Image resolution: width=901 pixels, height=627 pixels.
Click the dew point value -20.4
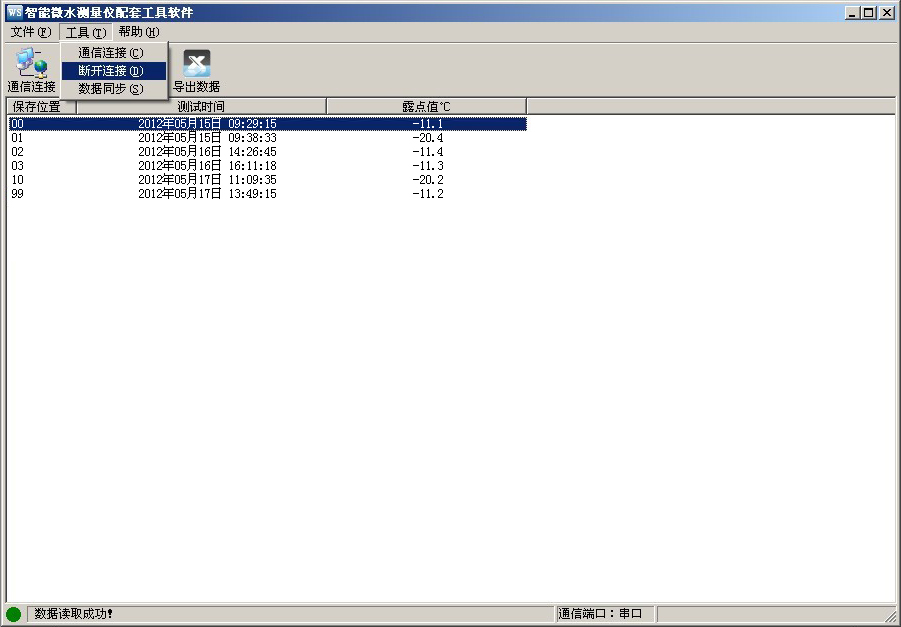coord(428,138)
